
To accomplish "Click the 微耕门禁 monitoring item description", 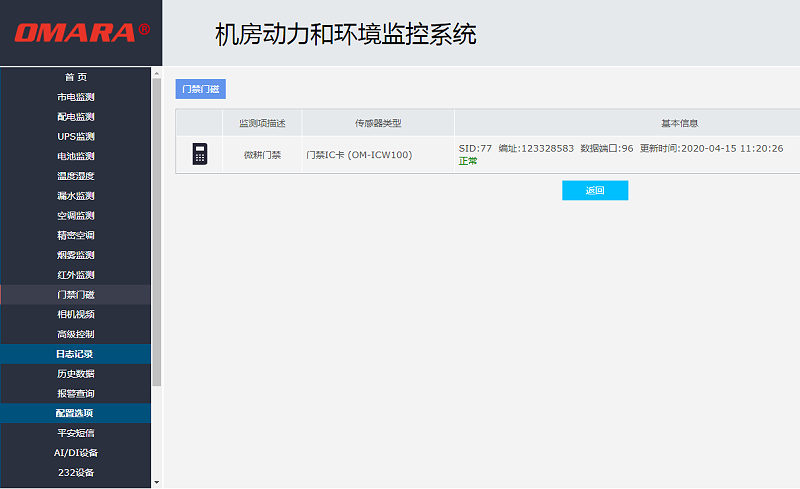I will [262, 155].
